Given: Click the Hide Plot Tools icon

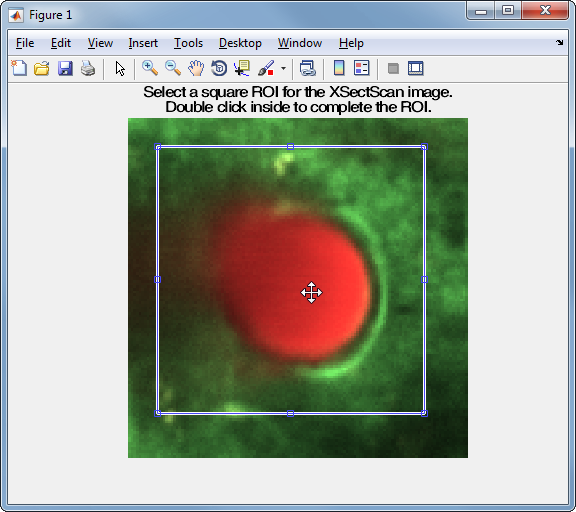Looking at the screenshot, I should [393, 69].
